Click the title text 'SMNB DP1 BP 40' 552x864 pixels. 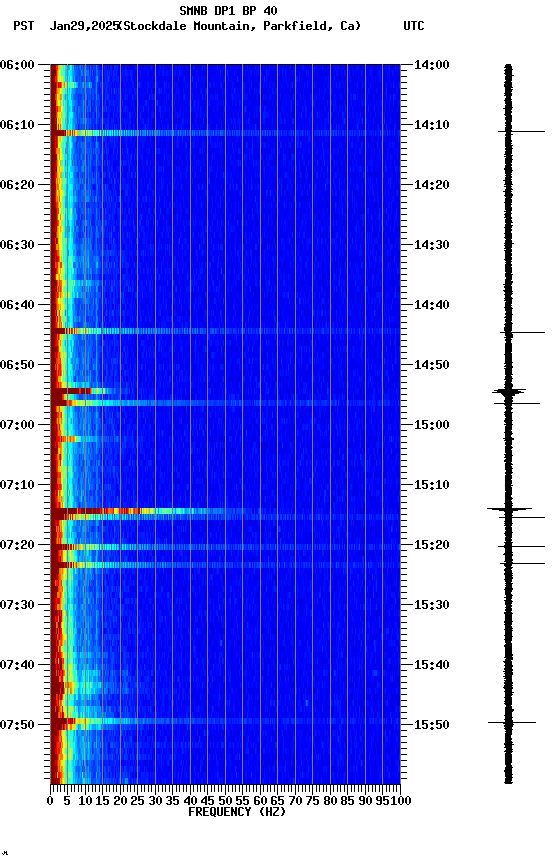point(228,10)
